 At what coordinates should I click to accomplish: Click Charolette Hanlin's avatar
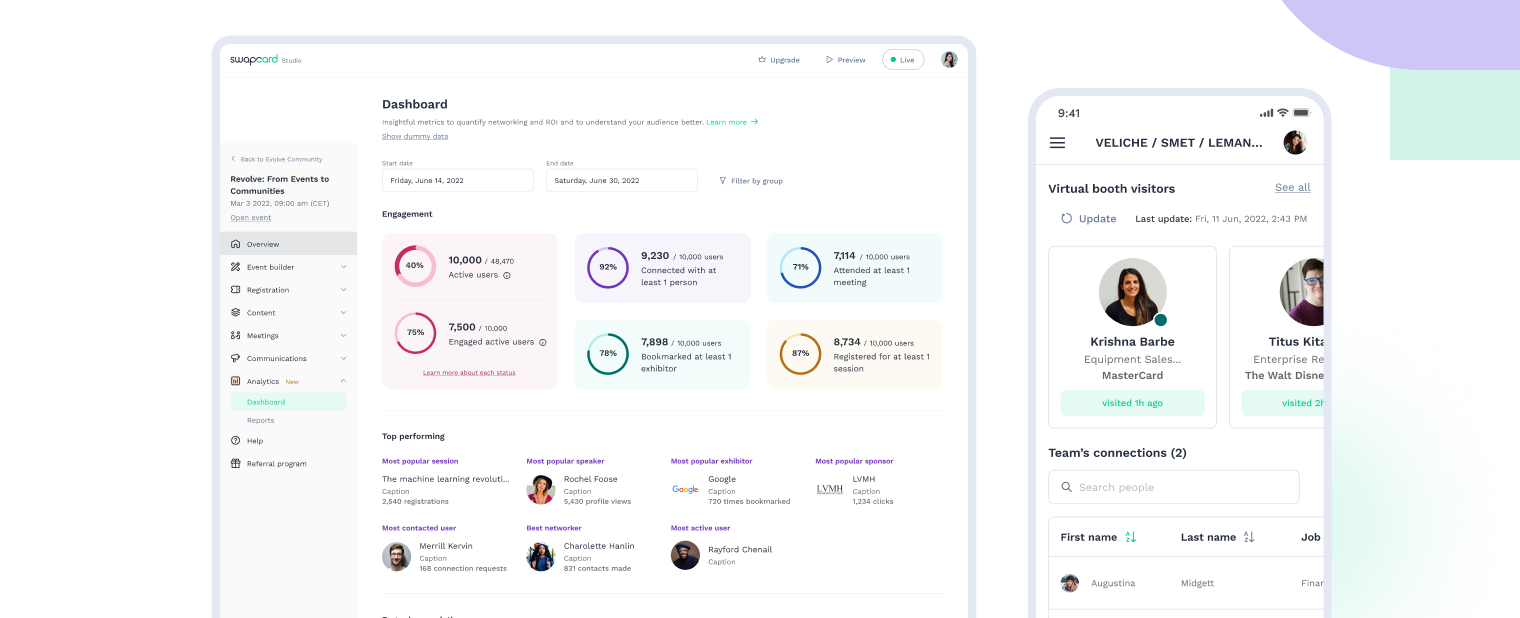(541, 556)
